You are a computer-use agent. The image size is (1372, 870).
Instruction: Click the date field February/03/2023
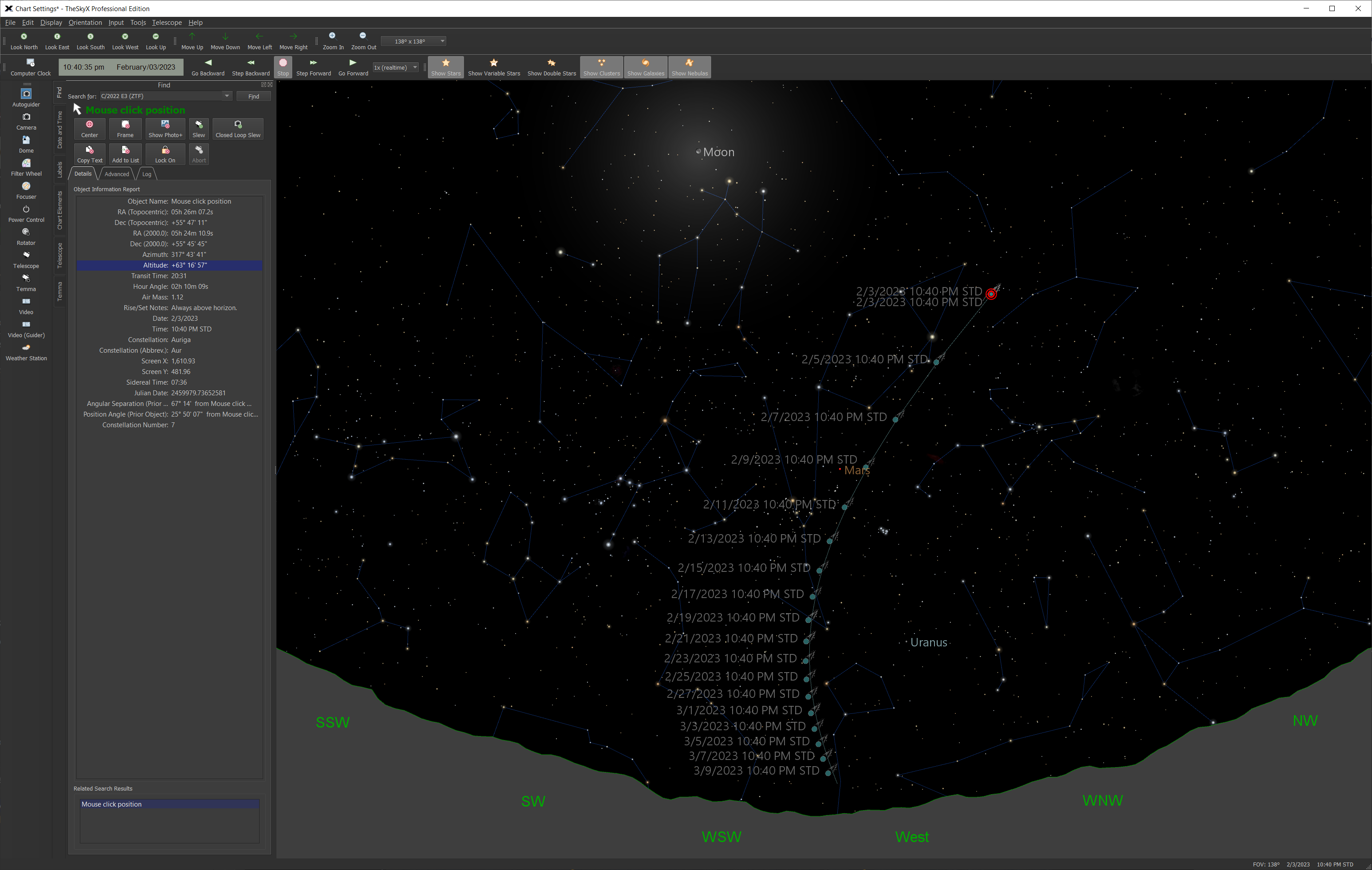point(146,67)
